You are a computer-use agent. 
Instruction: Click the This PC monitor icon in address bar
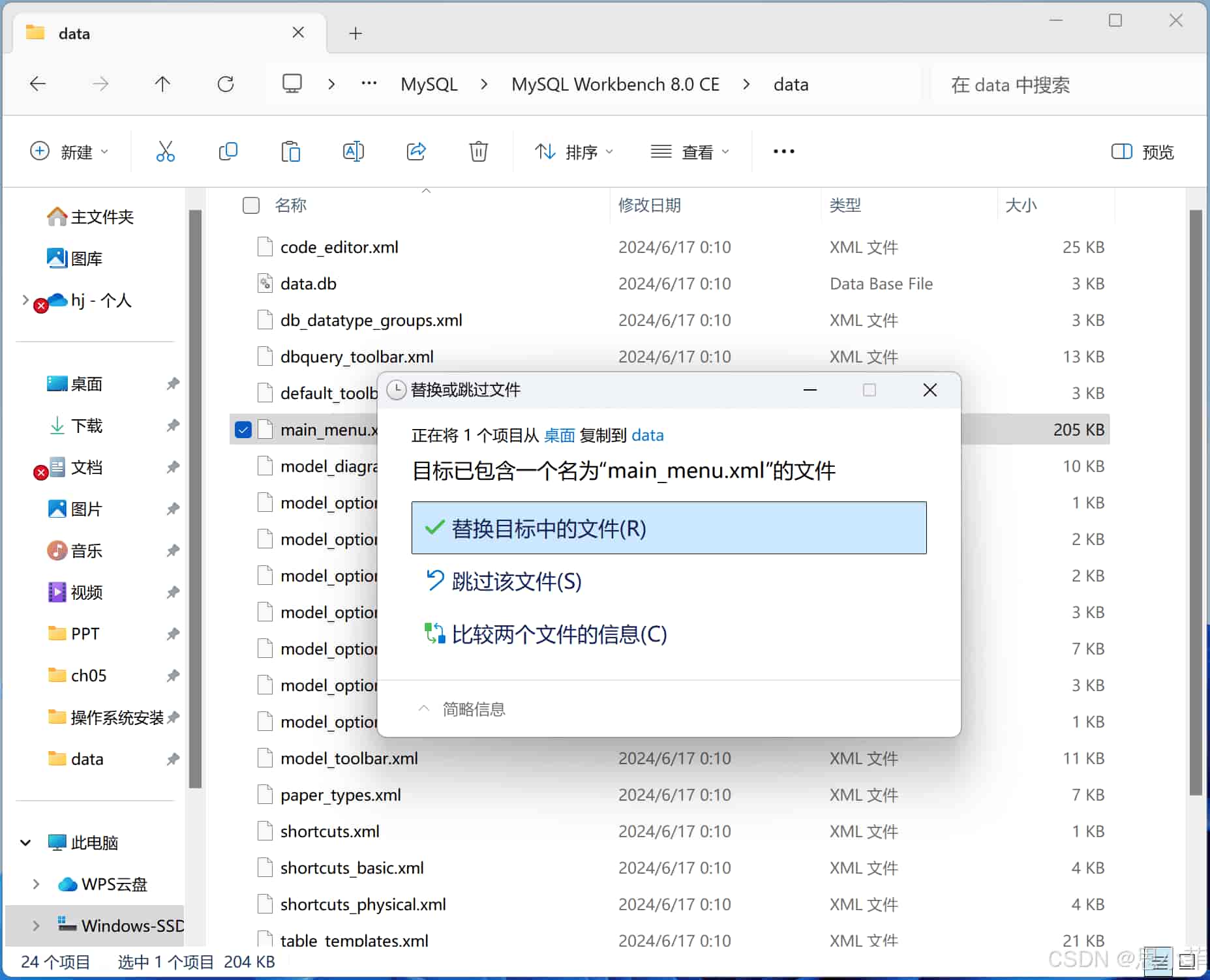pos(292,83)
